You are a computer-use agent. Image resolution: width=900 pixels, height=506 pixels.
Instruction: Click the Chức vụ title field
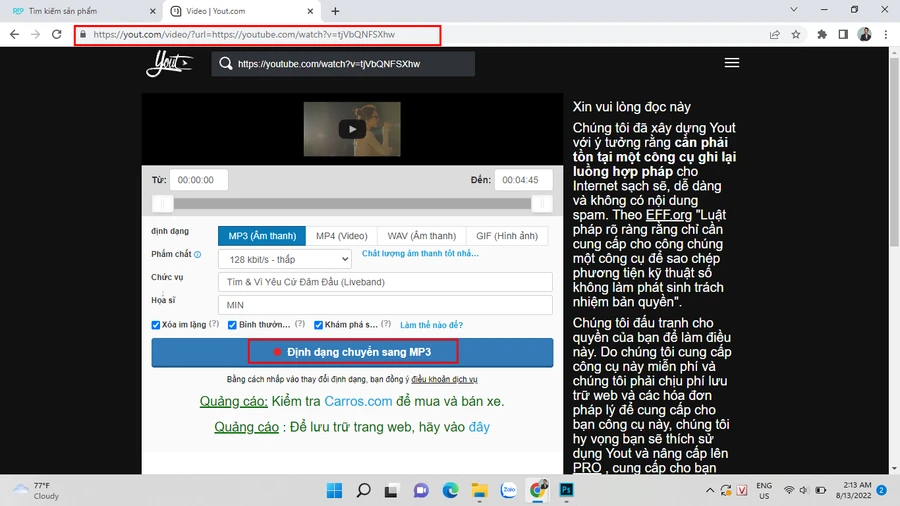[385, 282]
